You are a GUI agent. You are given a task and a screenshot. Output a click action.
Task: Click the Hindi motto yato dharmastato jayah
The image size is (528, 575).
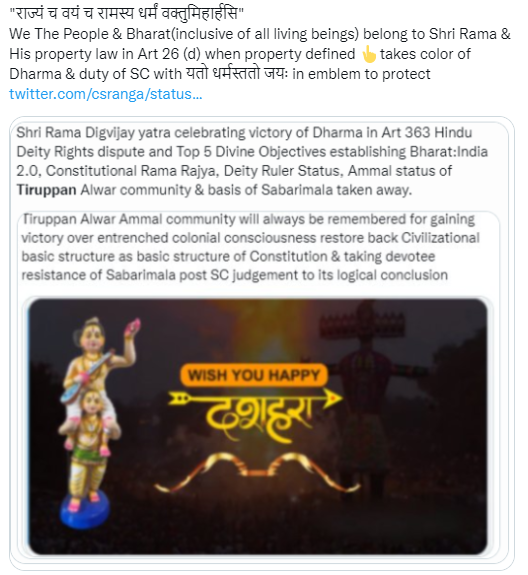[237, 74]
